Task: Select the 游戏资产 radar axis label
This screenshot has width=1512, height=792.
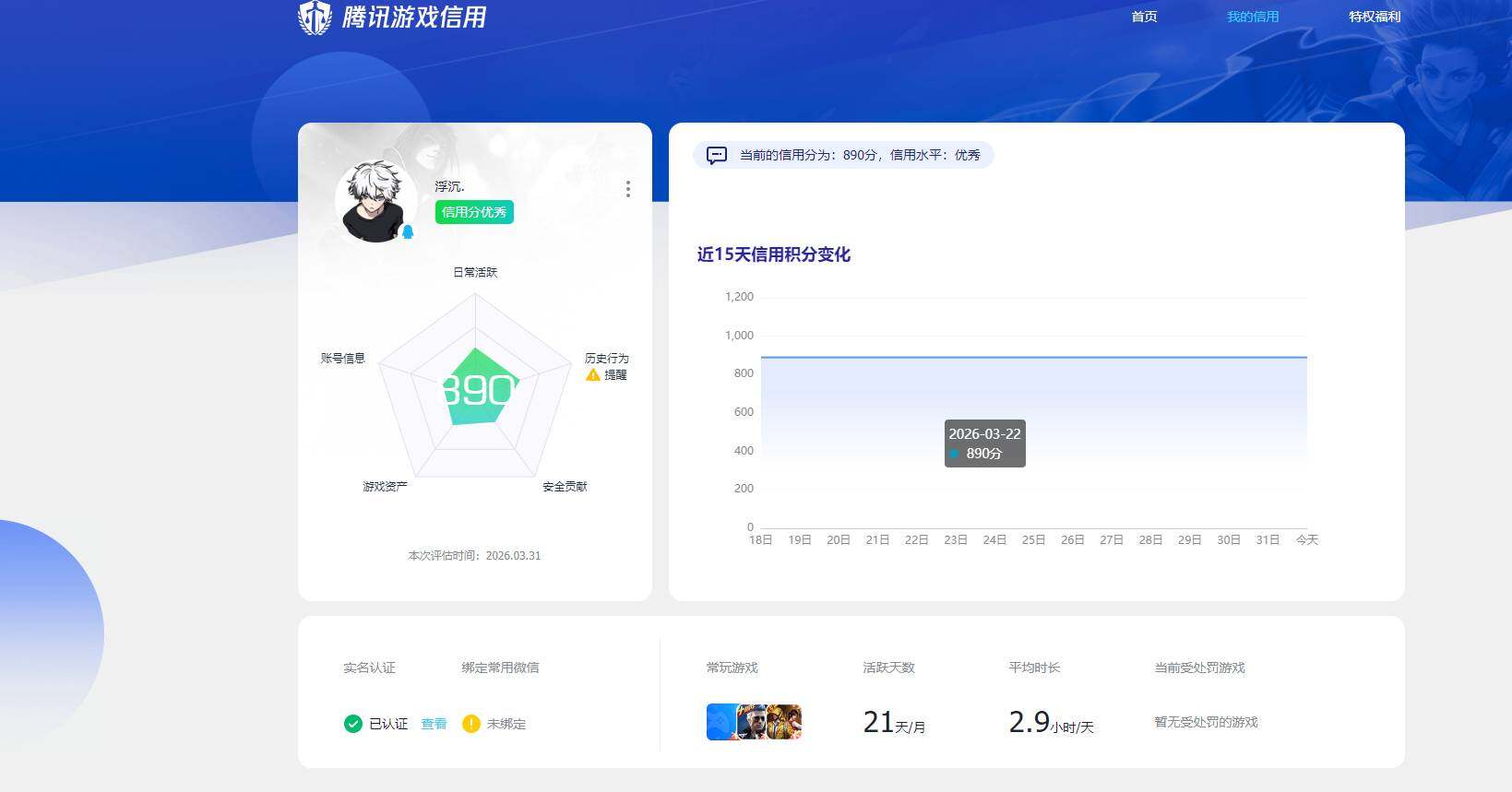Action: (x=385, y=486)
